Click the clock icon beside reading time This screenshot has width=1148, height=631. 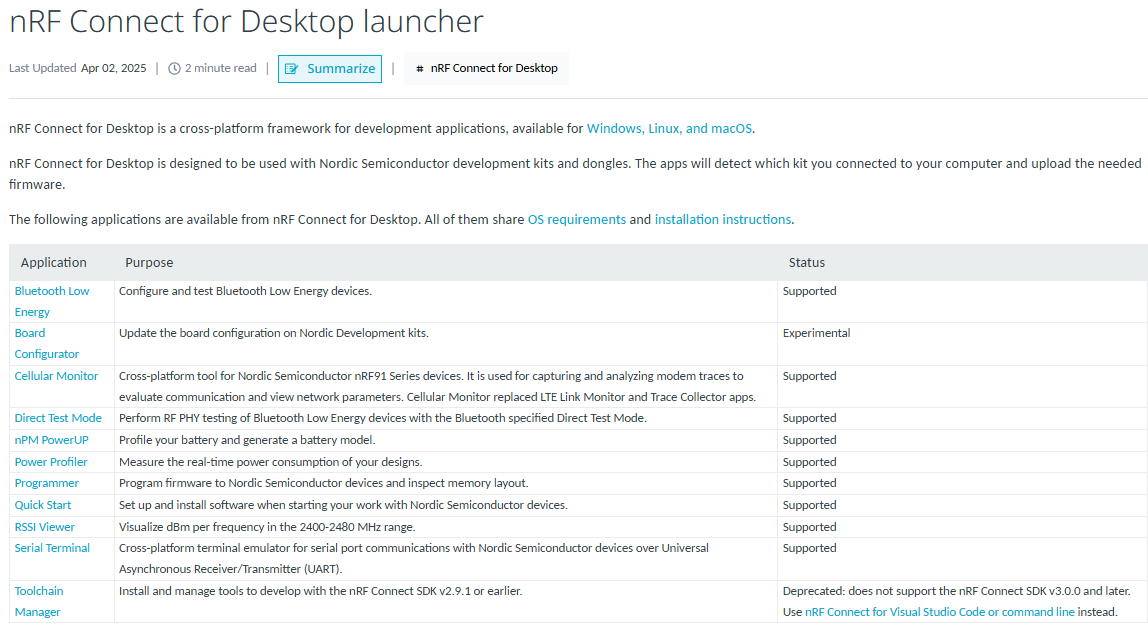174,69
